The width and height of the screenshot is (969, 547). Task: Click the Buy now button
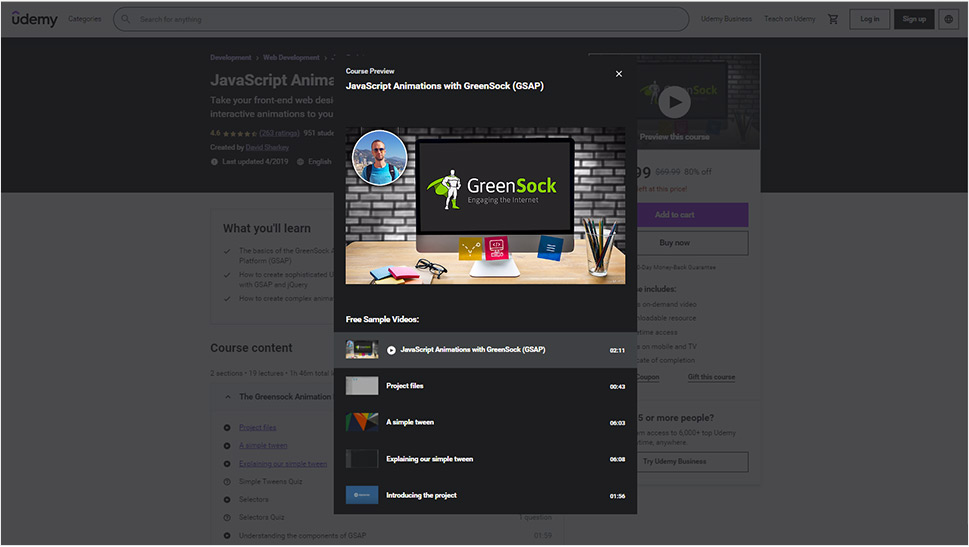(x=692, y=243)
